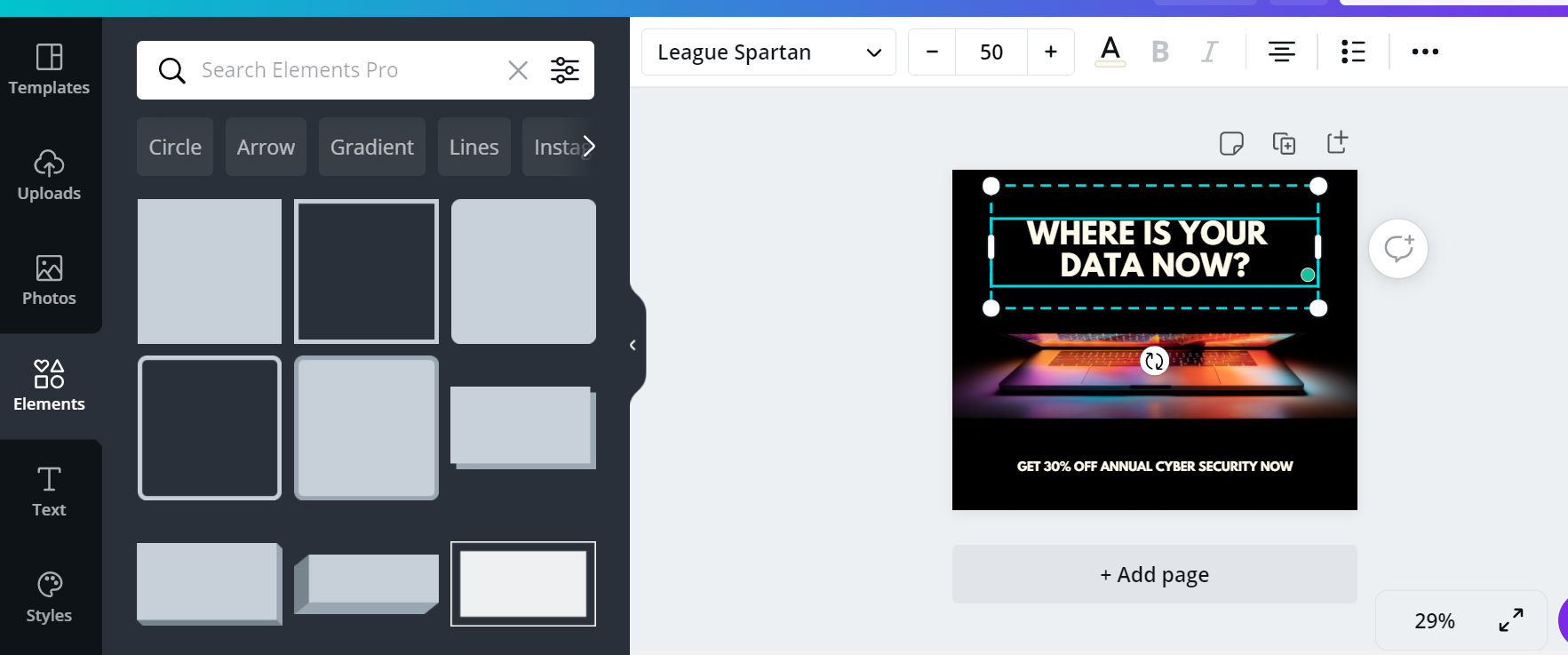Open the League Spartan font dropdown

coord(768,52)
